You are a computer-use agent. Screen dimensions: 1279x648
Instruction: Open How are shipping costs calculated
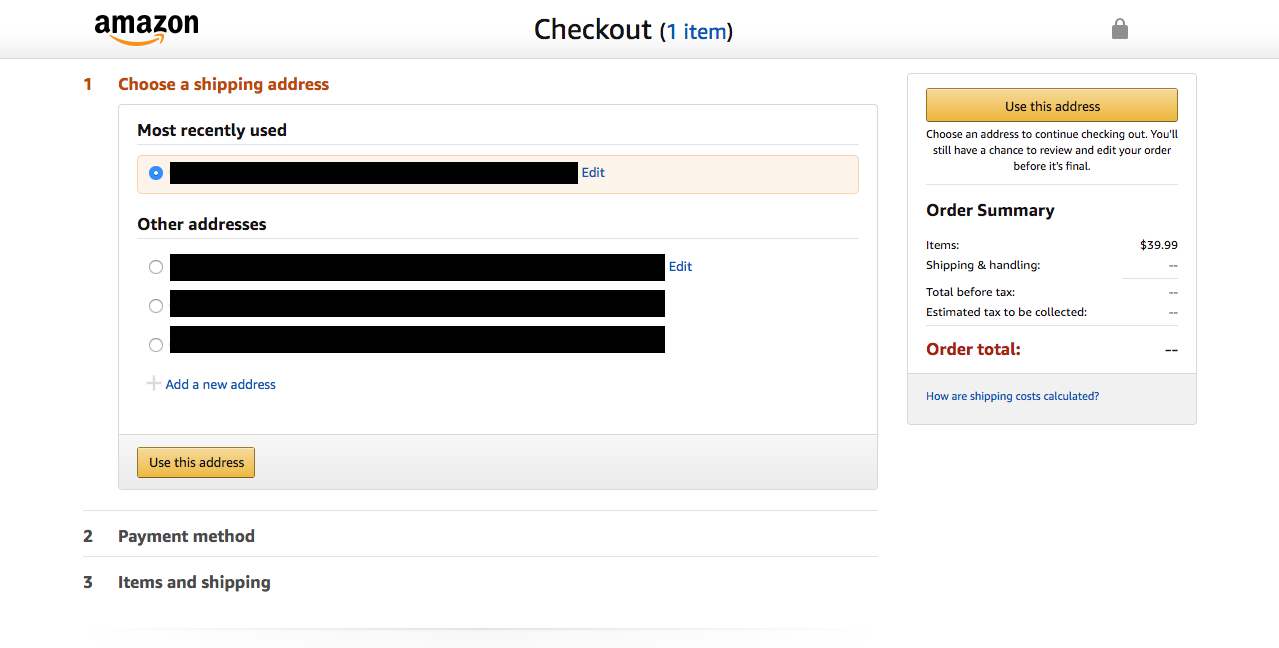[1012, 396]
